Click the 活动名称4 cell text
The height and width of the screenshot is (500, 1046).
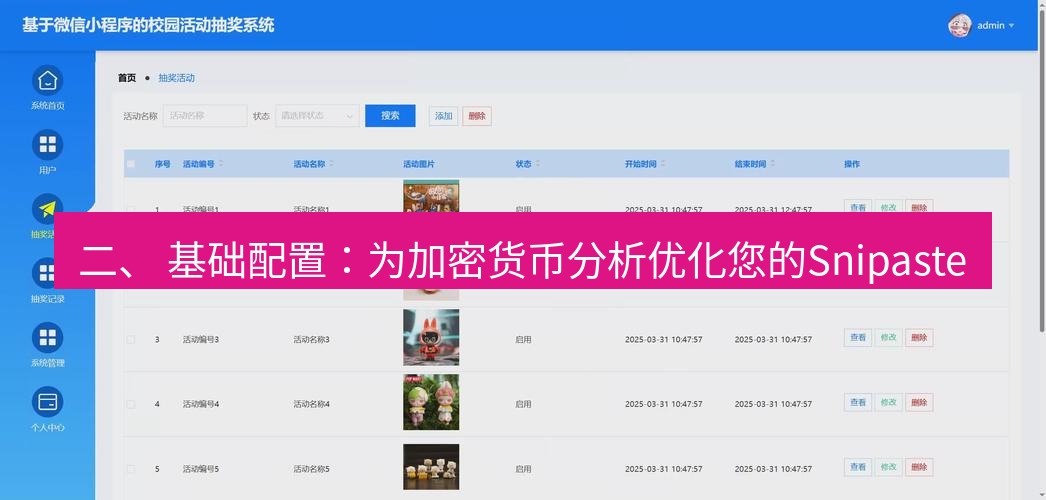click(x=312, y=404)
